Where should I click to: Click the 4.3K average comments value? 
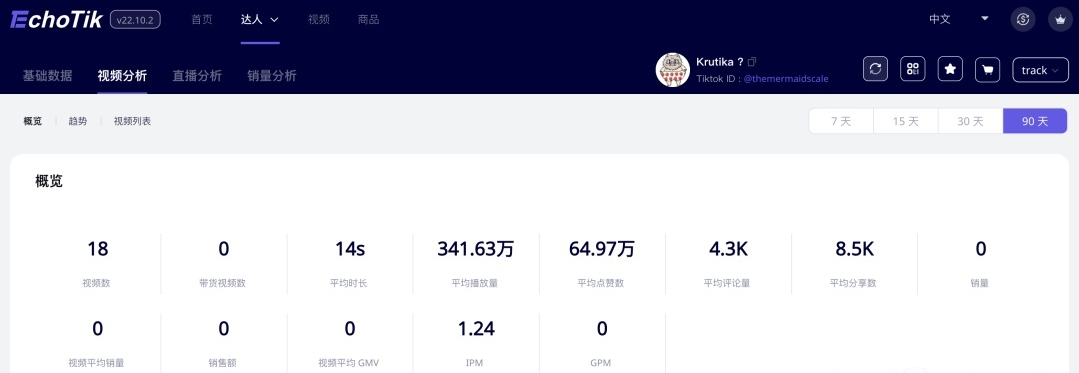pos(728,249)
